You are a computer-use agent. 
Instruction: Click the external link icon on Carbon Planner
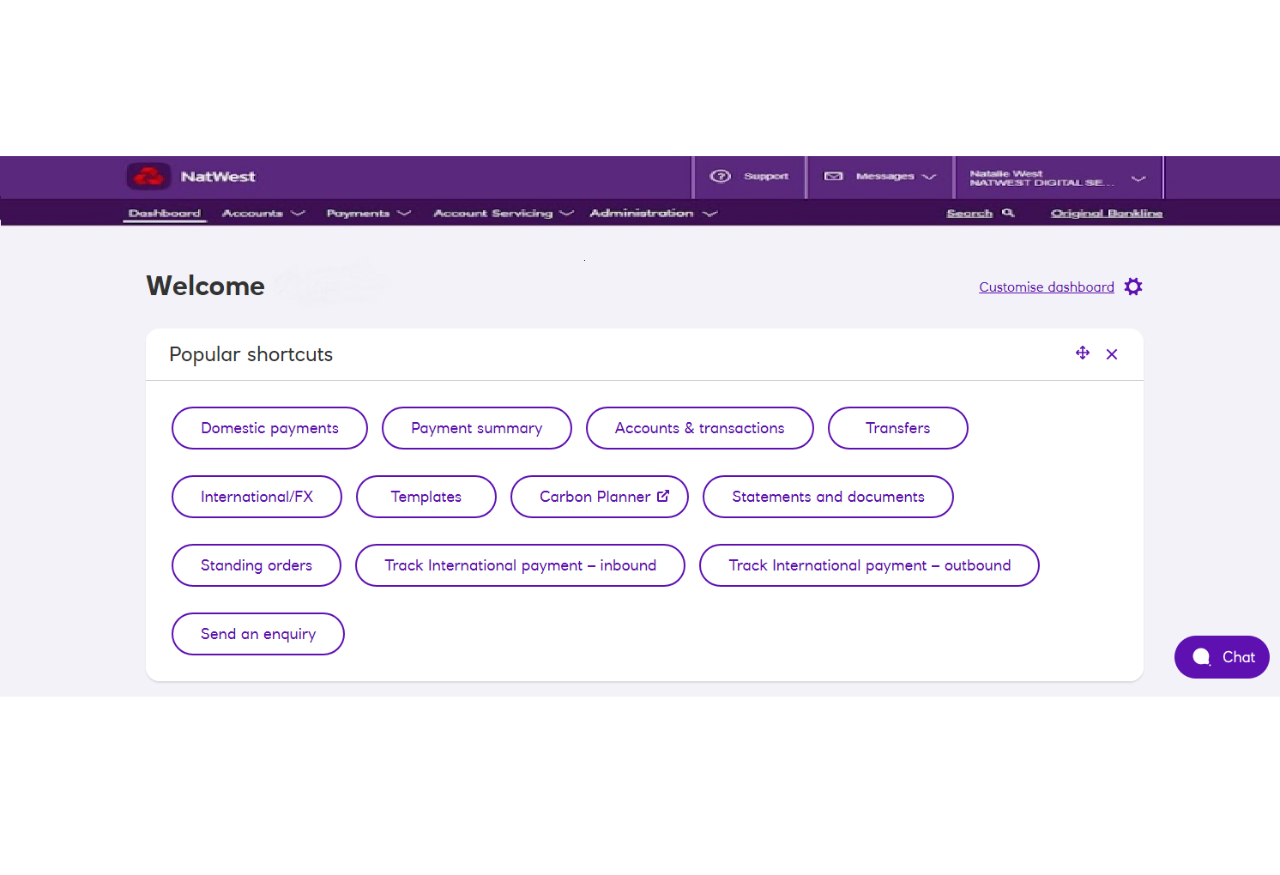pyautogui.click(x=662, y=496)
